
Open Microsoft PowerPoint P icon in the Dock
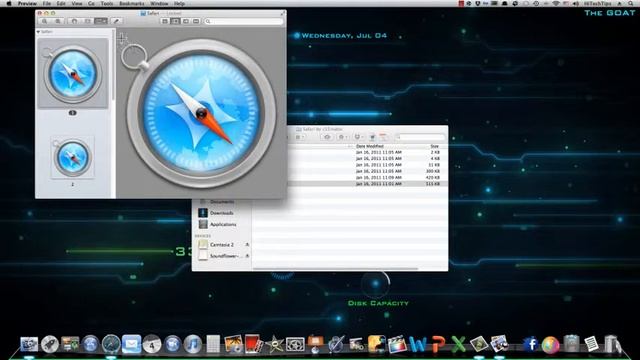point(438,344)
